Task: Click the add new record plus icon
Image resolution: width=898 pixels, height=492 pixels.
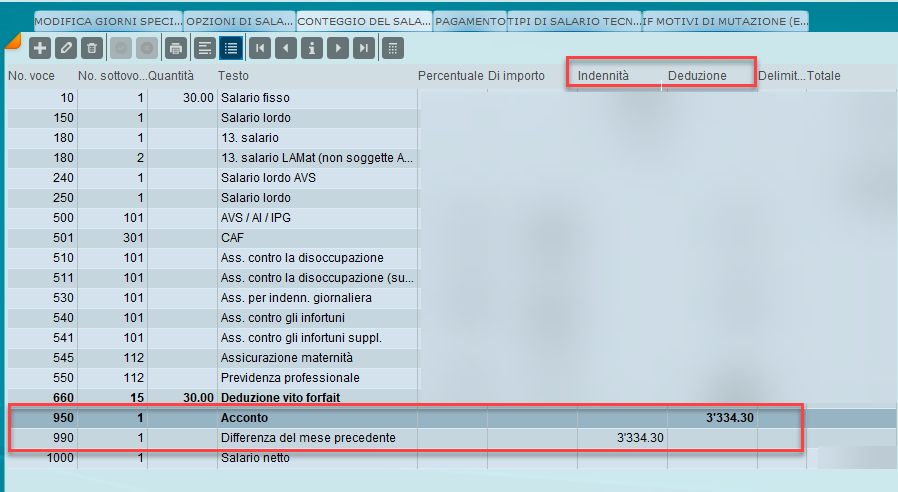Action: tap(40, 47)
